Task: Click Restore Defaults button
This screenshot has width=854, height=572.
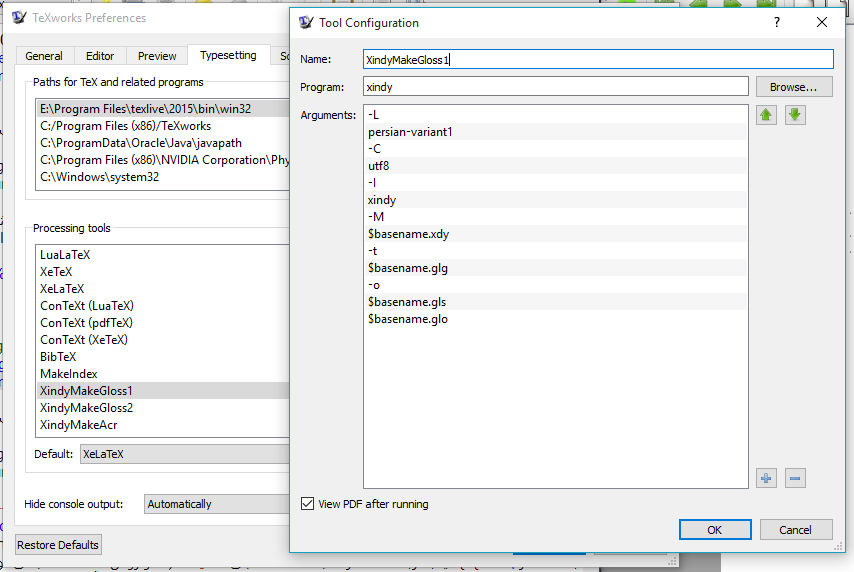Action: point(58,545)
